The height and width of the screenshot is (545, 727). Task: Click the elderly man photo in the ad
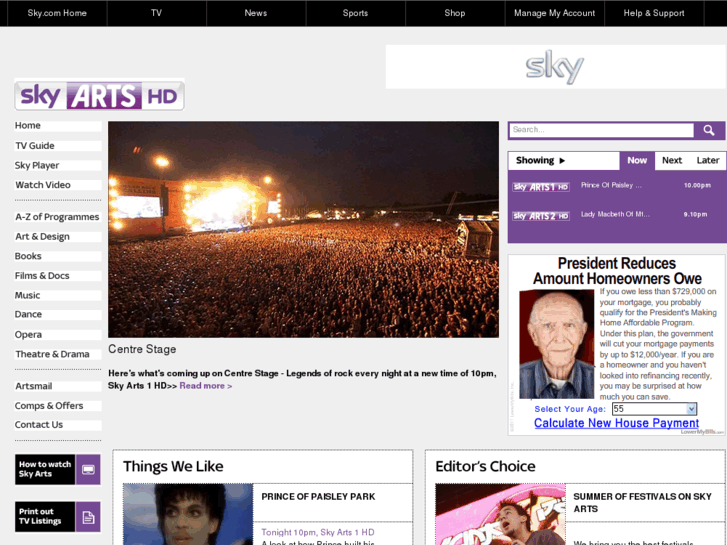tap(556, 344)
